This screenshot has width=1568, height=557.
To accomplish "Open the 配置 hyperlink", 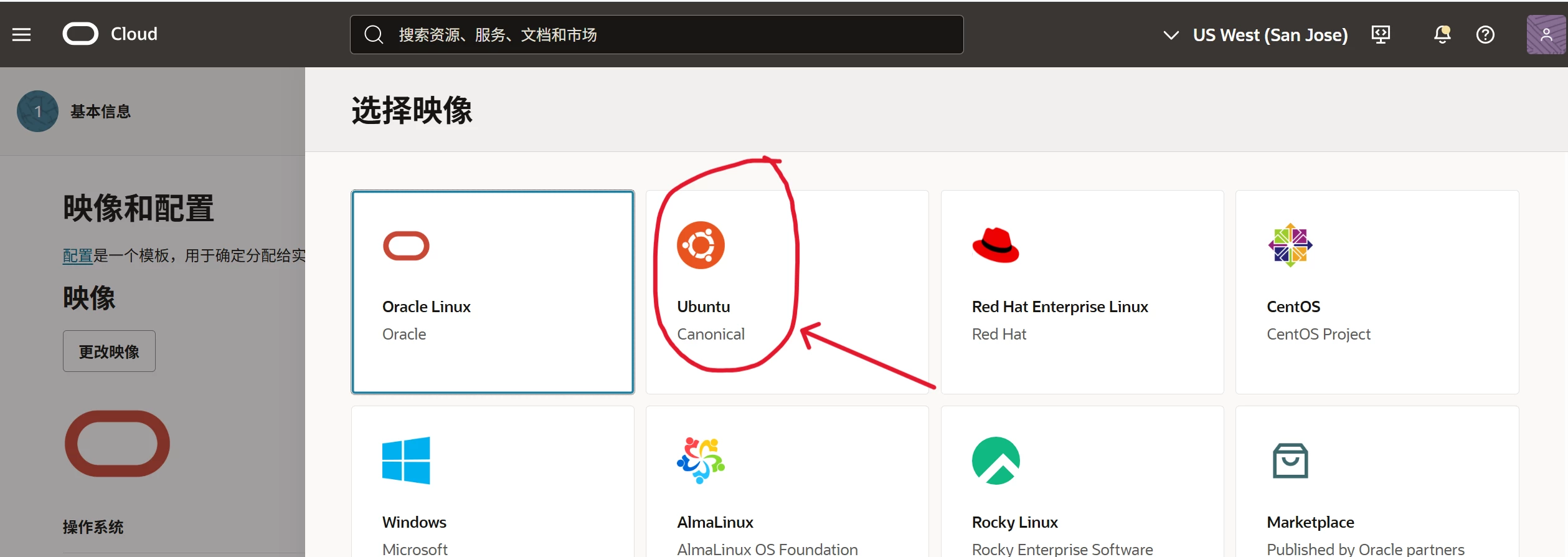I will pos(78,255).
